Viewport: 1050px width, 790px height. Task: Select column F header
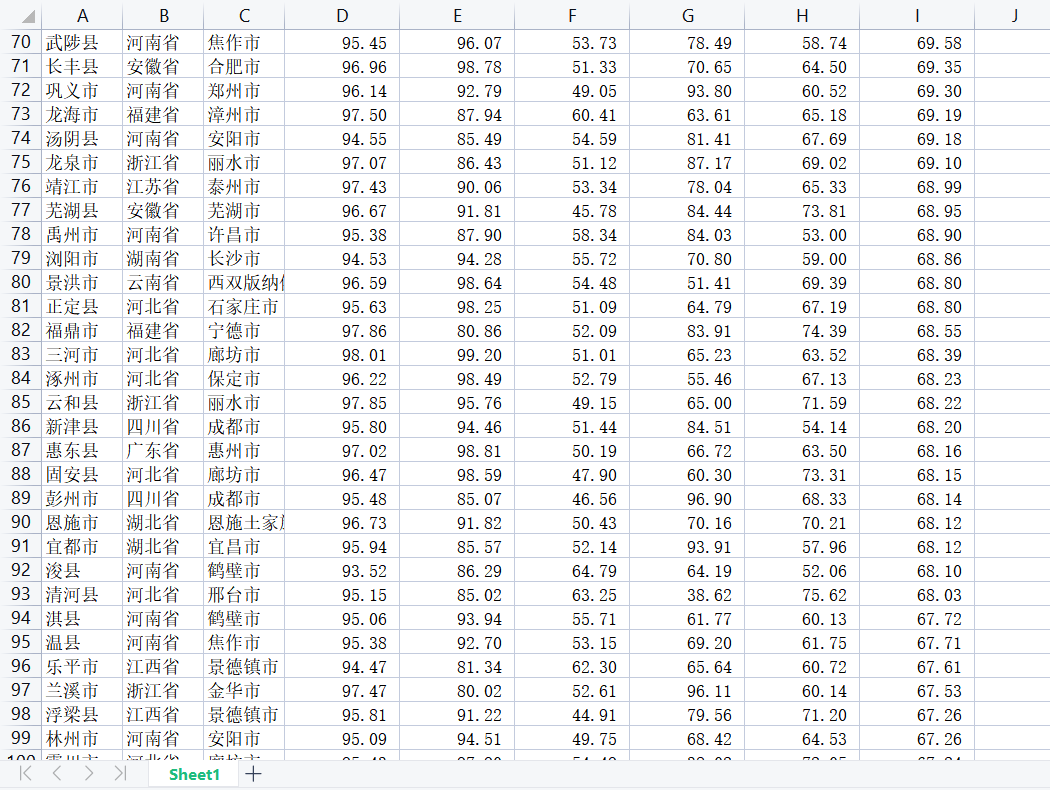(x=572, y=16)
